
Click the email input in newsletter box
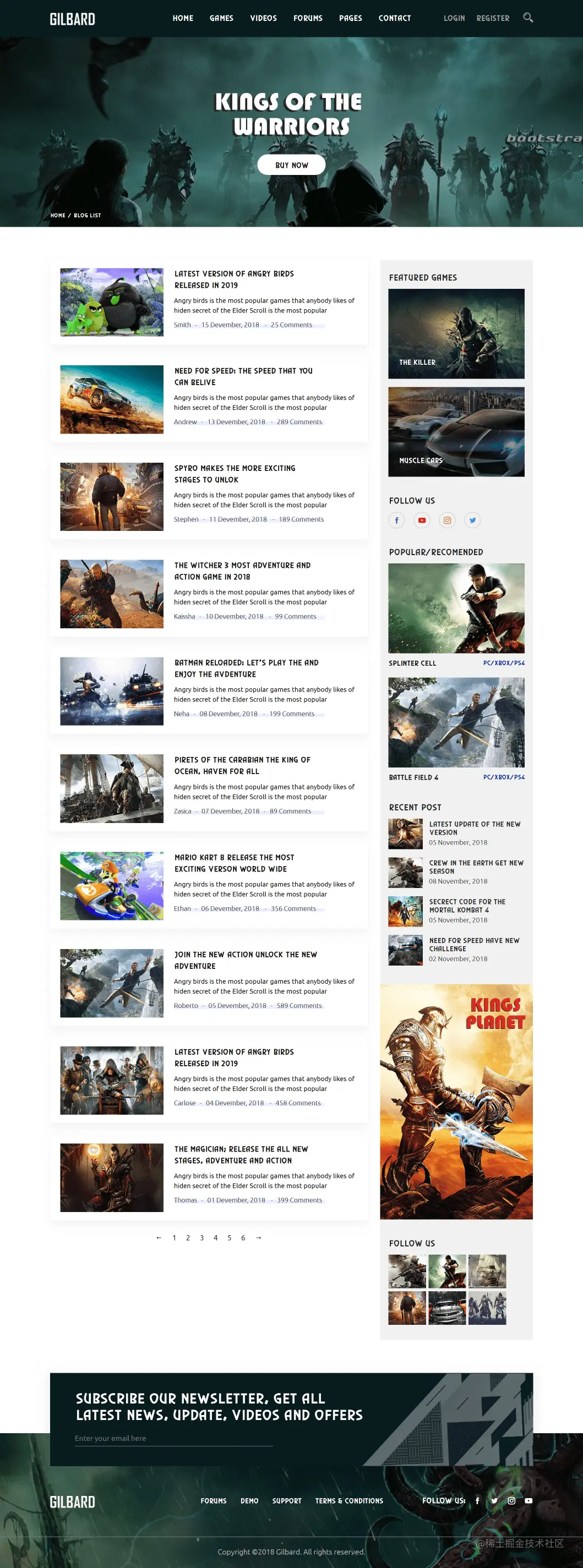pyautogui.click(x=173, y=1438)
